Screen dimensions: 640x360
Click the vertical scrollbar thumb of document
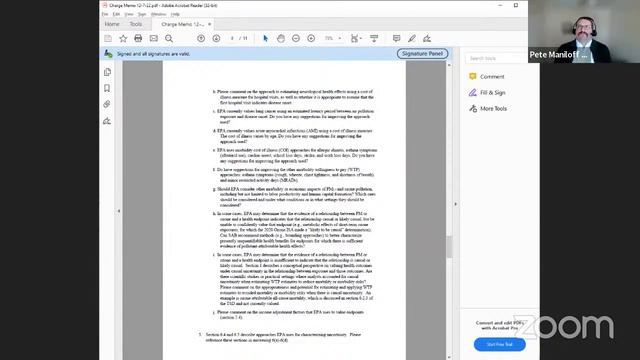click(449, 247)
